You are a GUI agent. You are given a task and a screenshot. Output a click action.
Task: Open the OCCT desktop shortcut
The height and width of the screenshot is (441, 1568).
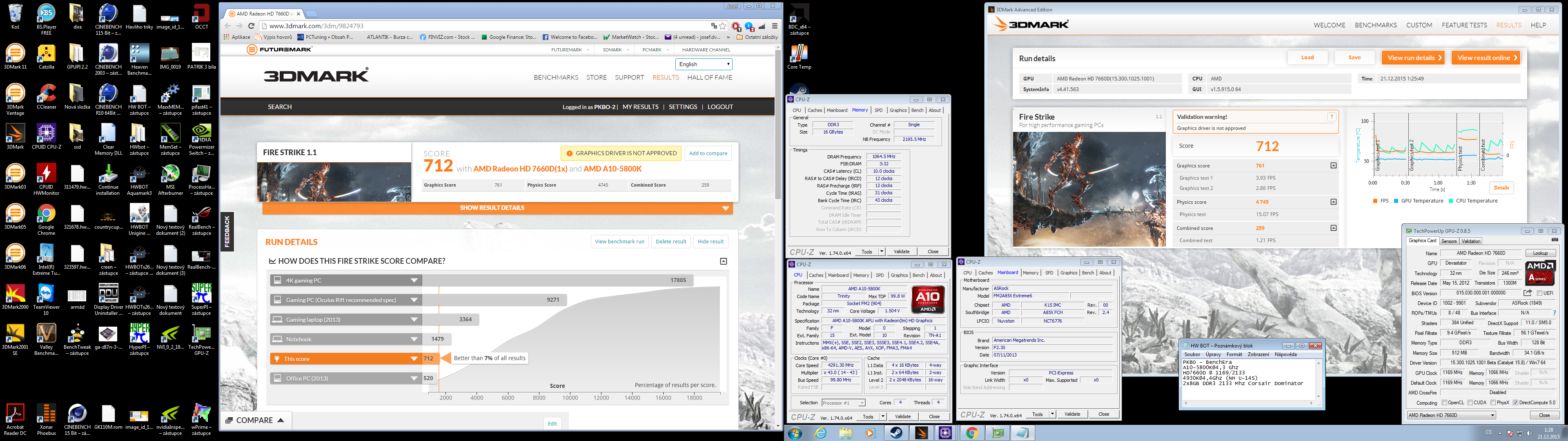point(201,17)
